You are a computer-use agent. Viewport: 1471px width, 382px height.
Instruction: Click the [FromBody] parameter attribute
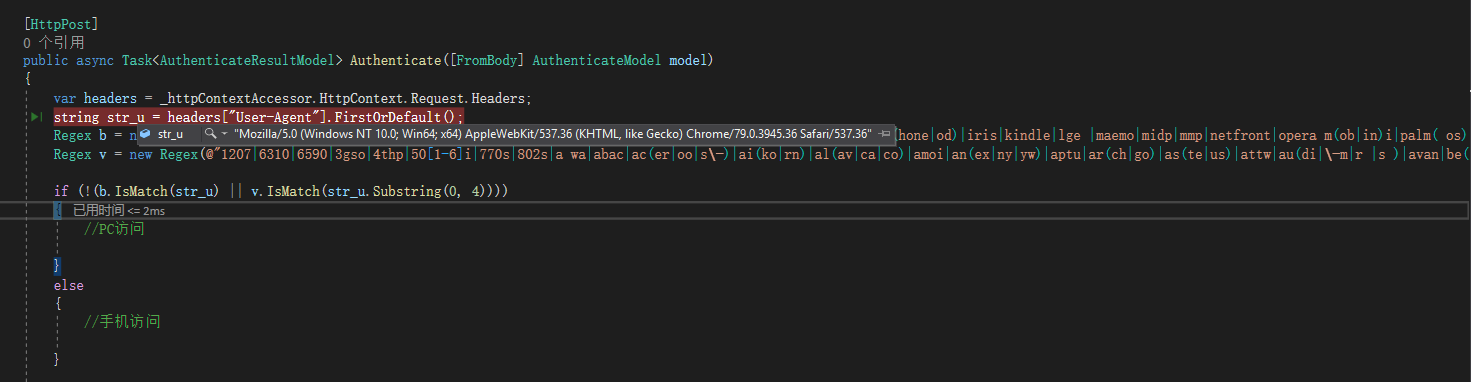pyautogui.click(x=487, y=60)
